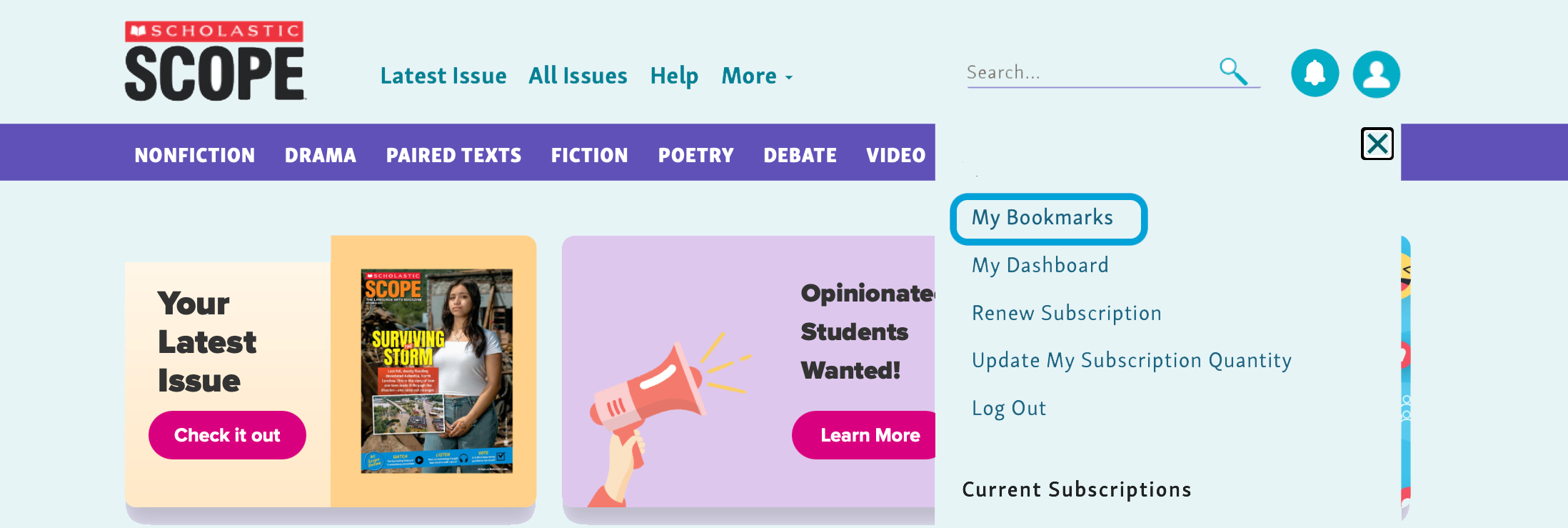Select Log Out in account menu
This screenshot has width=1568, height=528.
click(1008, 408)
